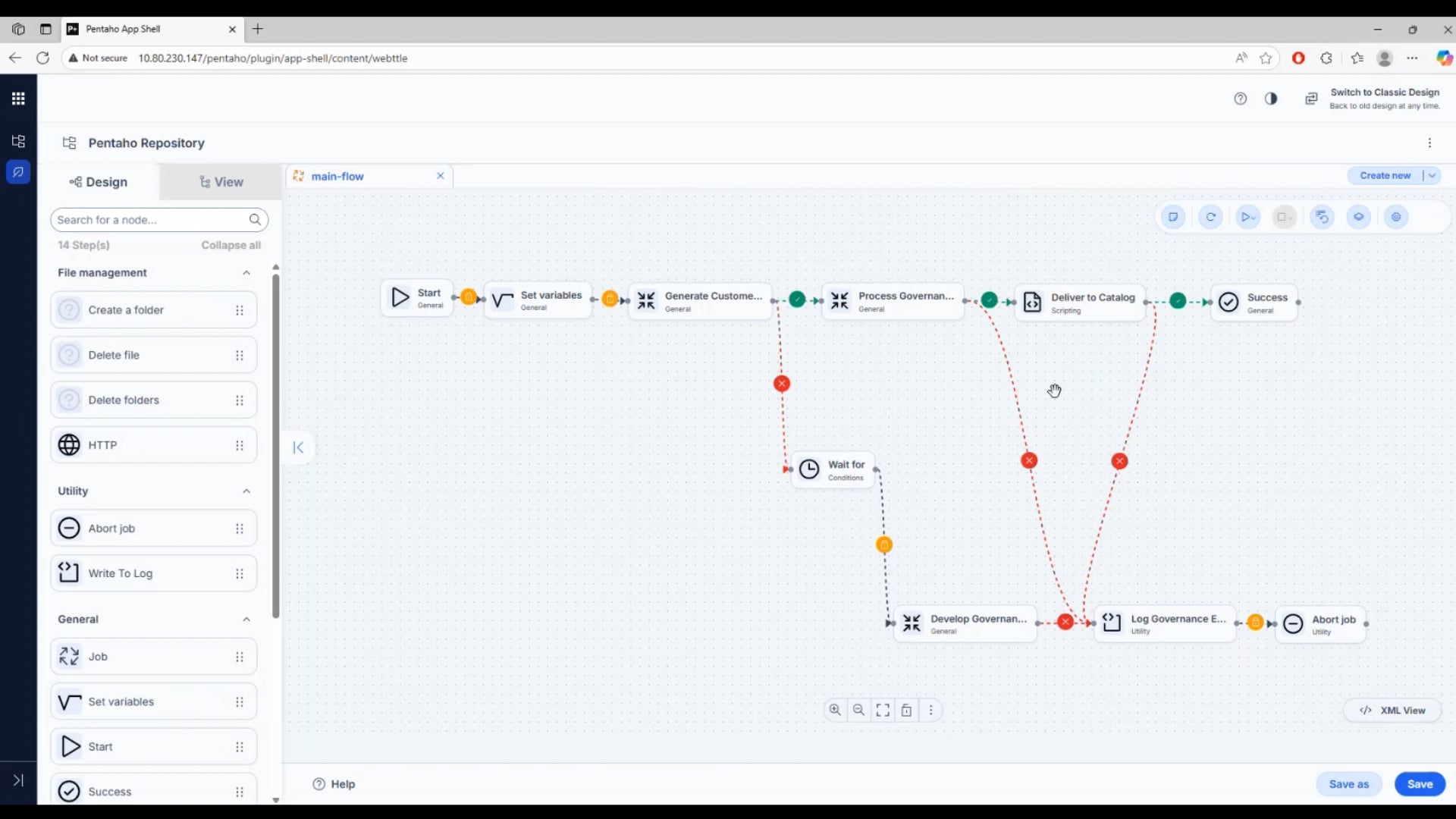Click the Zoom in magnifier at canvas bottom

(x=834, y=710)
